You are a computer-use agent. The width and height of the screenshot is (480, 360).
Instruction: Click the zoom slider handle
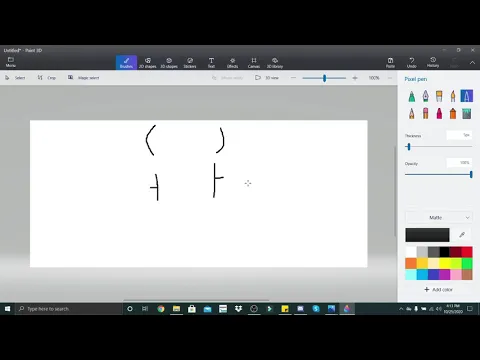tap(324, 78)
